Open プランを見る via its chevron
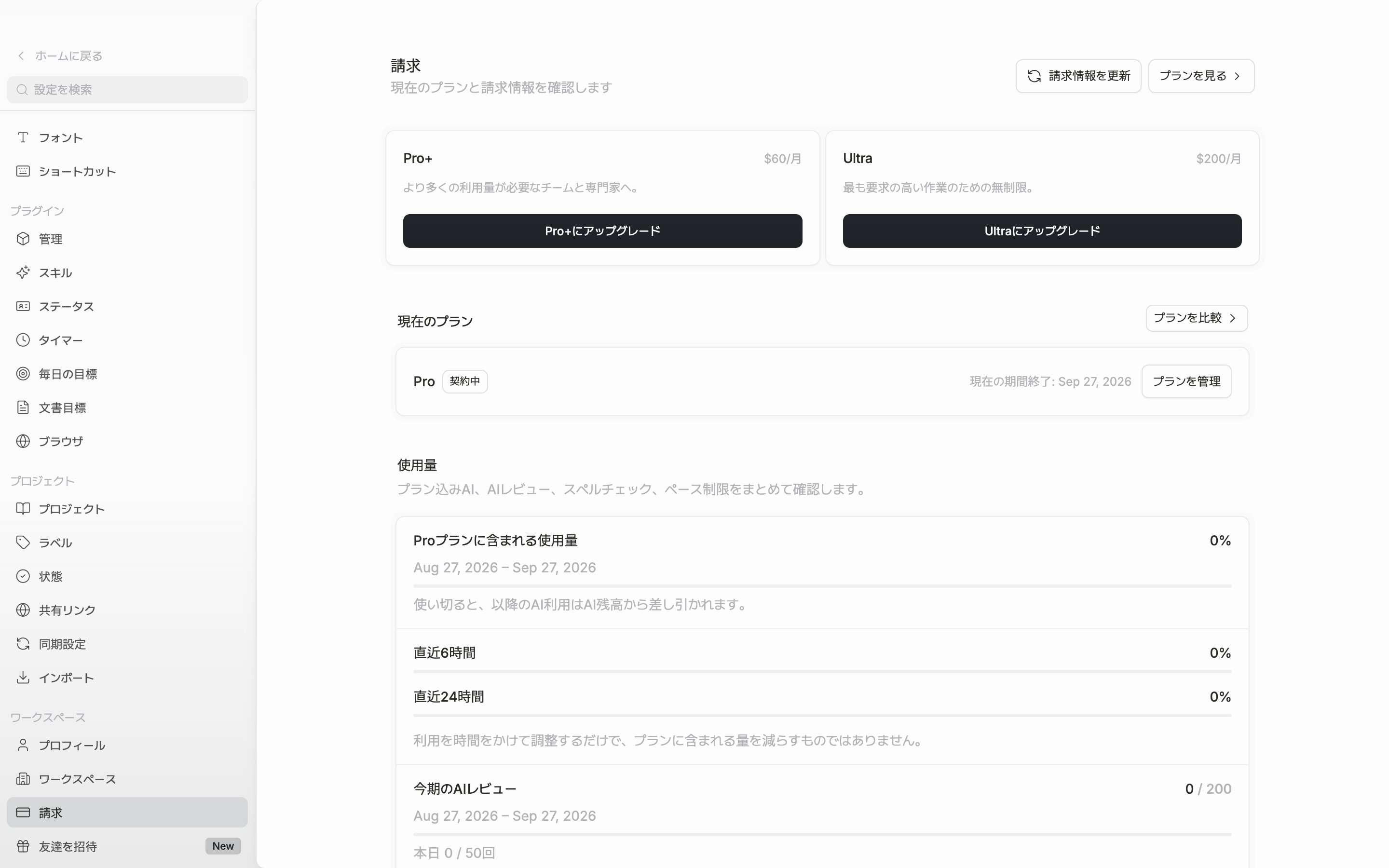Screen dimensions: 1389x868 (1237, 76)
